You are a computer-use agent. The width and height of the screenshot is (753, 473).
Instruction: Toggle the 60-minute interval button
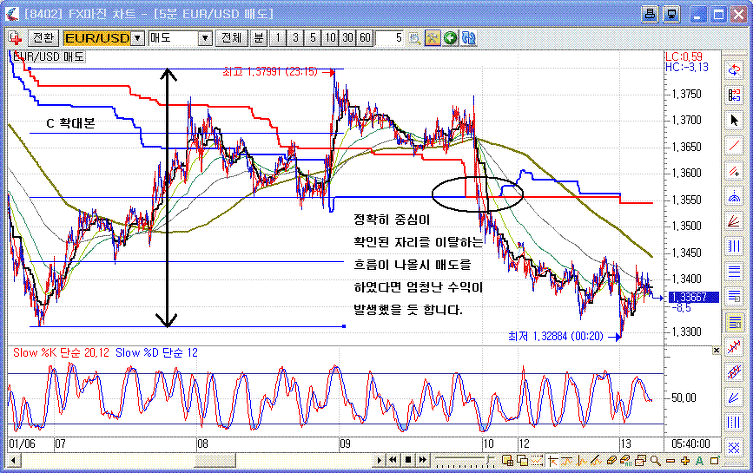[x=364, y=38]
